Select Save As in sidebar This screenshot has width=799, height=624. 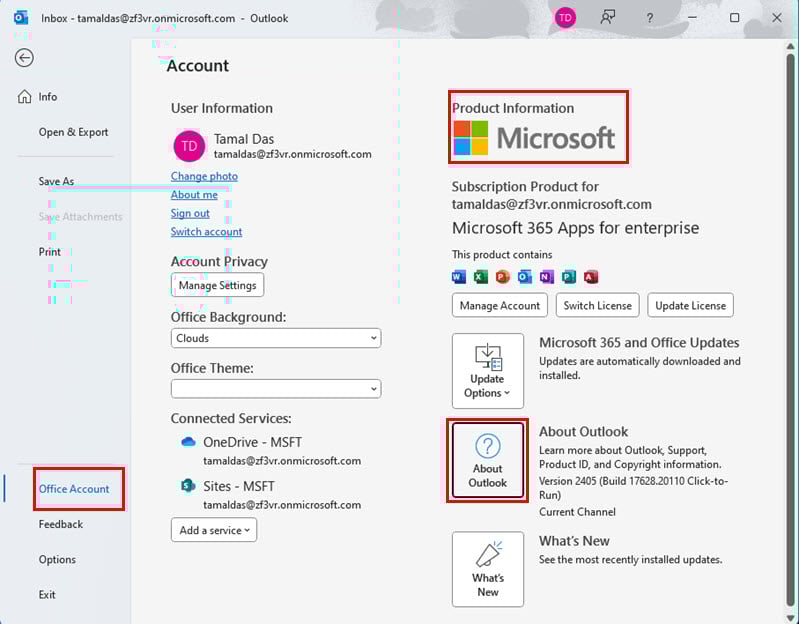(56, 181)
